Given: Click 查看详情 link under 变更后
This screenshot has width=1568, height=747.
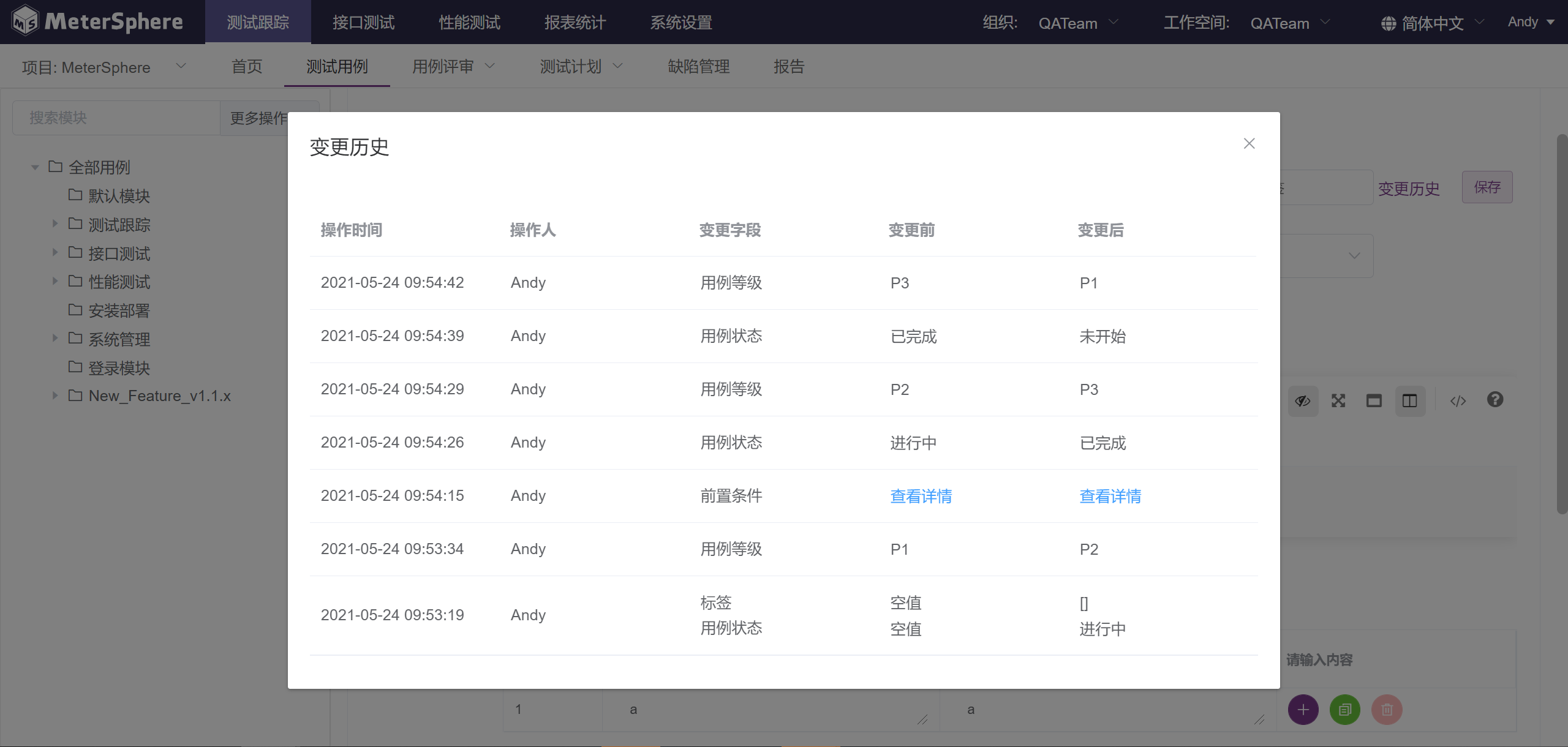Looking at the screenshot, I should pos(1110,496).
